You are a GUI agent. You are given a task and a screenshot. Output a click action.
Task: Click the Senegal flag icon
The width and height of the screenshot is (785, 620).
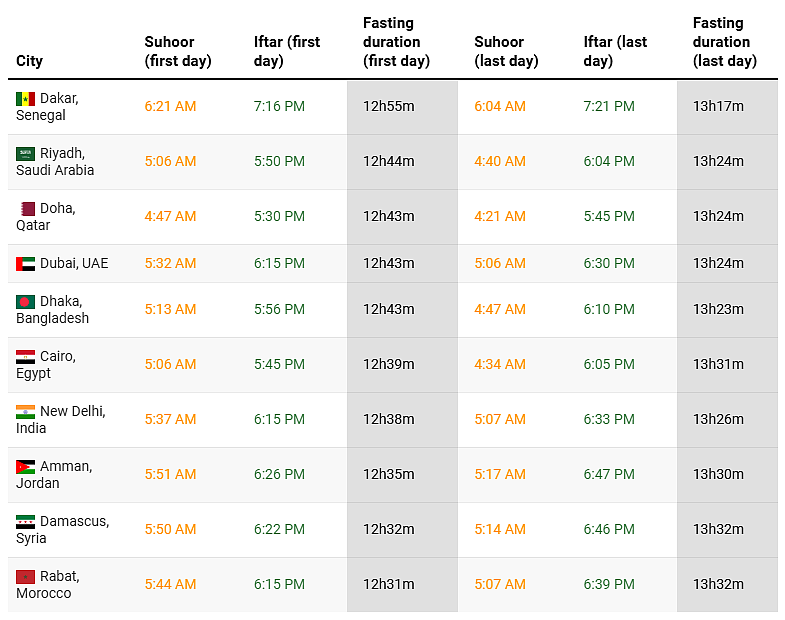(26, 98)
